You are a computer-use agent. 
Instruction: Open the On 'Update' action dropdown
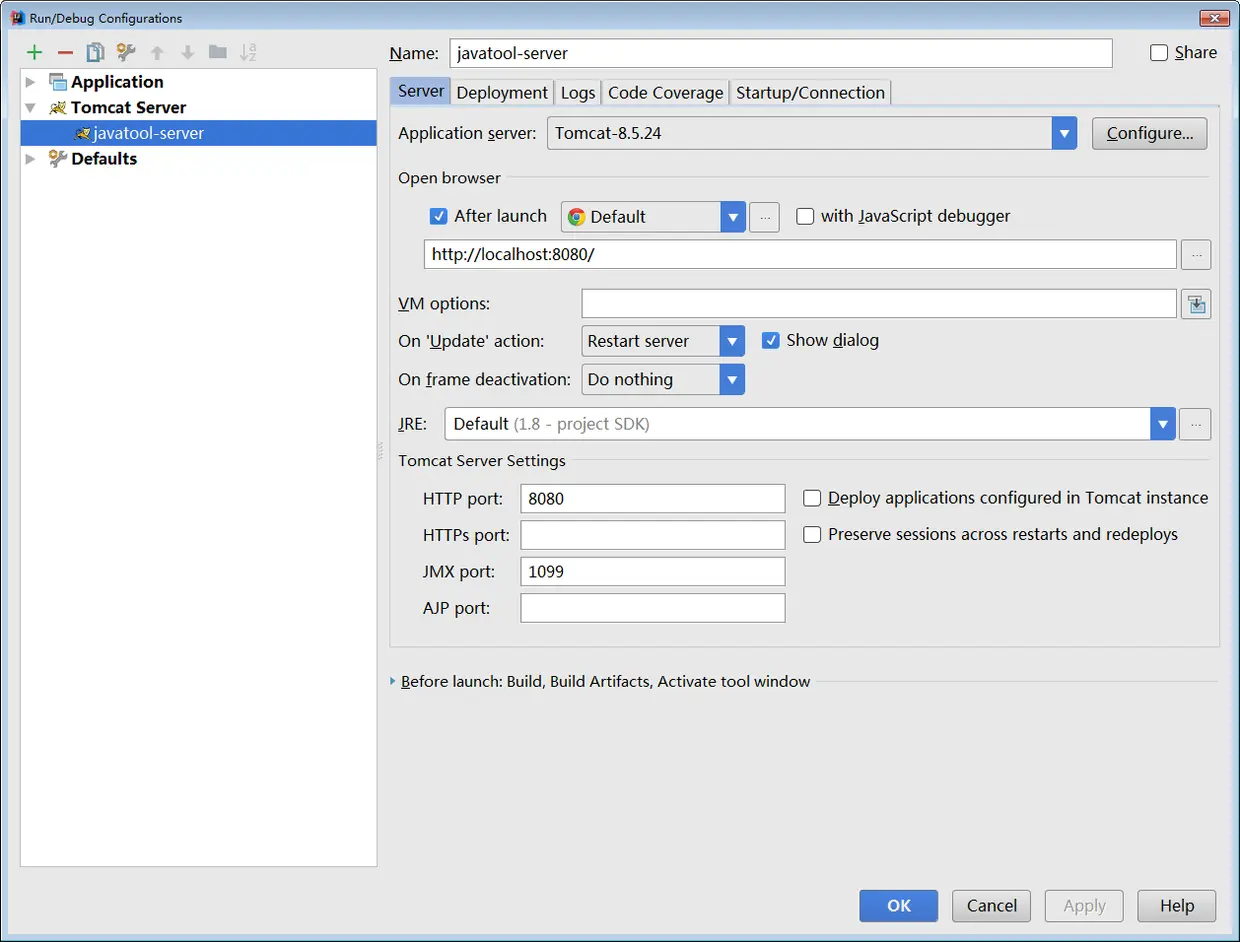[732, 340]
